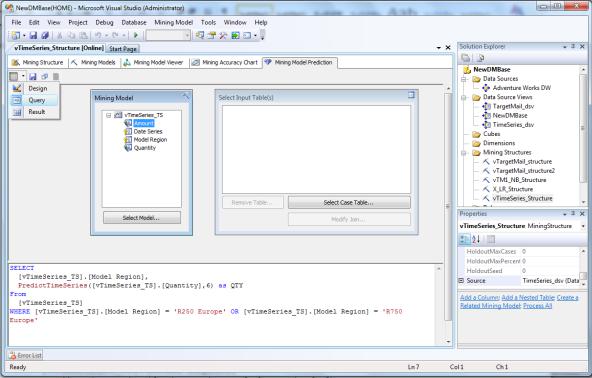Select X_LR_Structure in Solution Explorer
592x378 pixels.
(x=513, y=189)
